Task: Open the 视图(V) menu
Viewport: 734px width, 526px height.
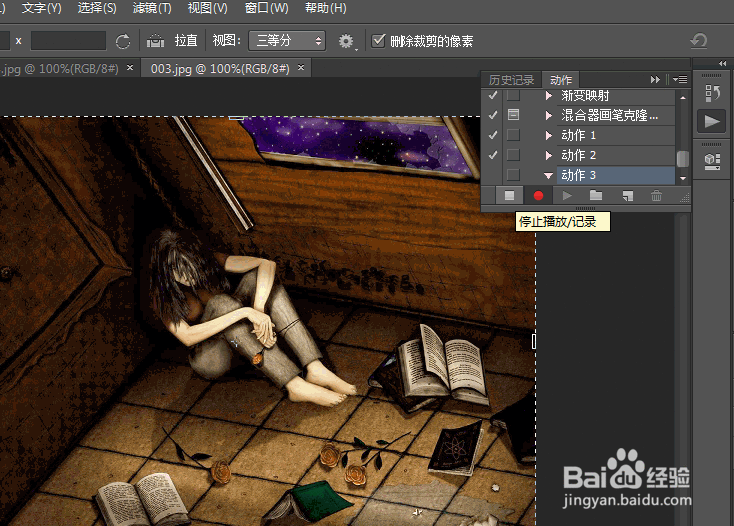Action: pos(207,8)
